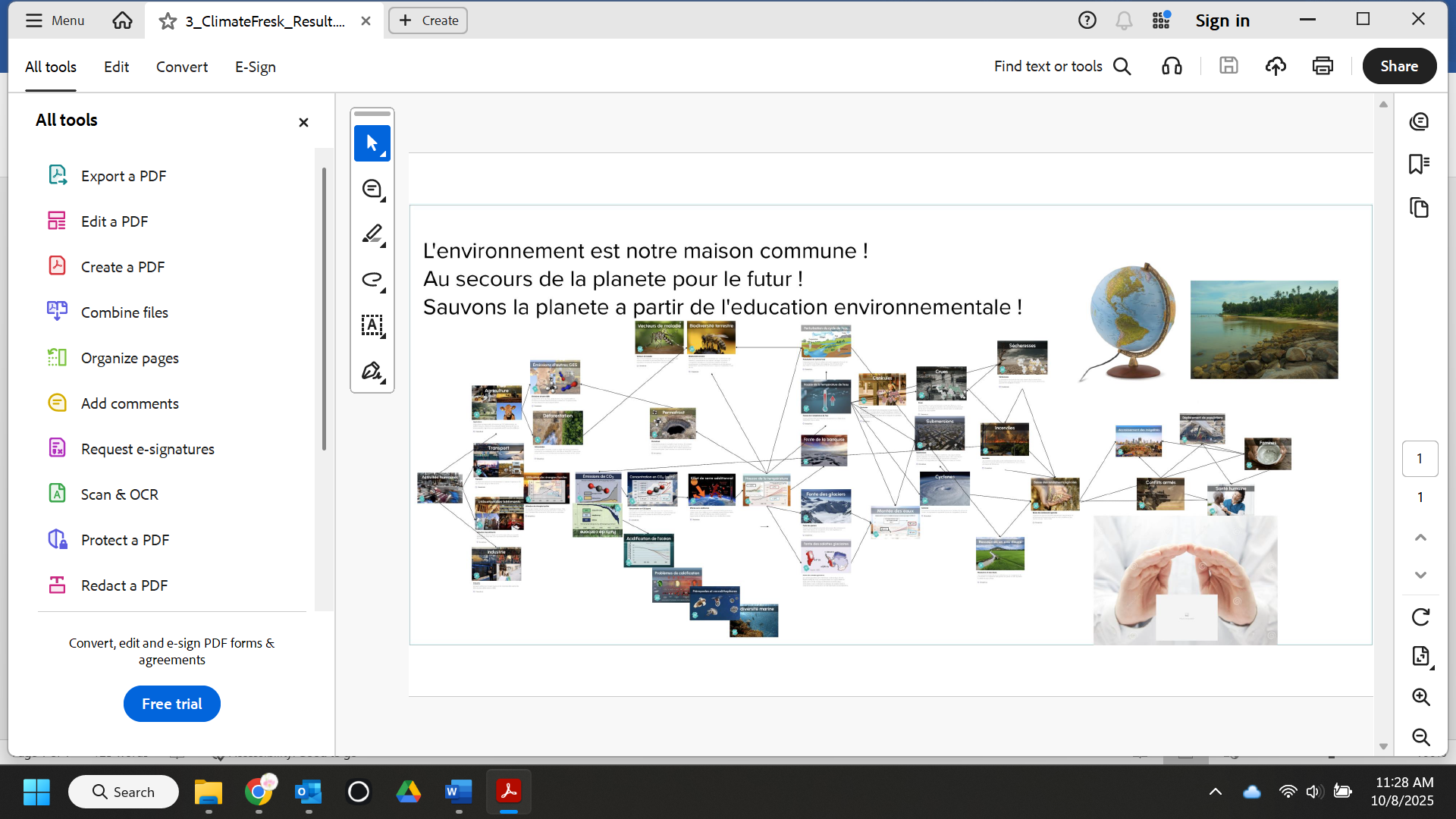Choose the add comment tool in quick toolbar

pyautogui.click(x=372, y=189)
